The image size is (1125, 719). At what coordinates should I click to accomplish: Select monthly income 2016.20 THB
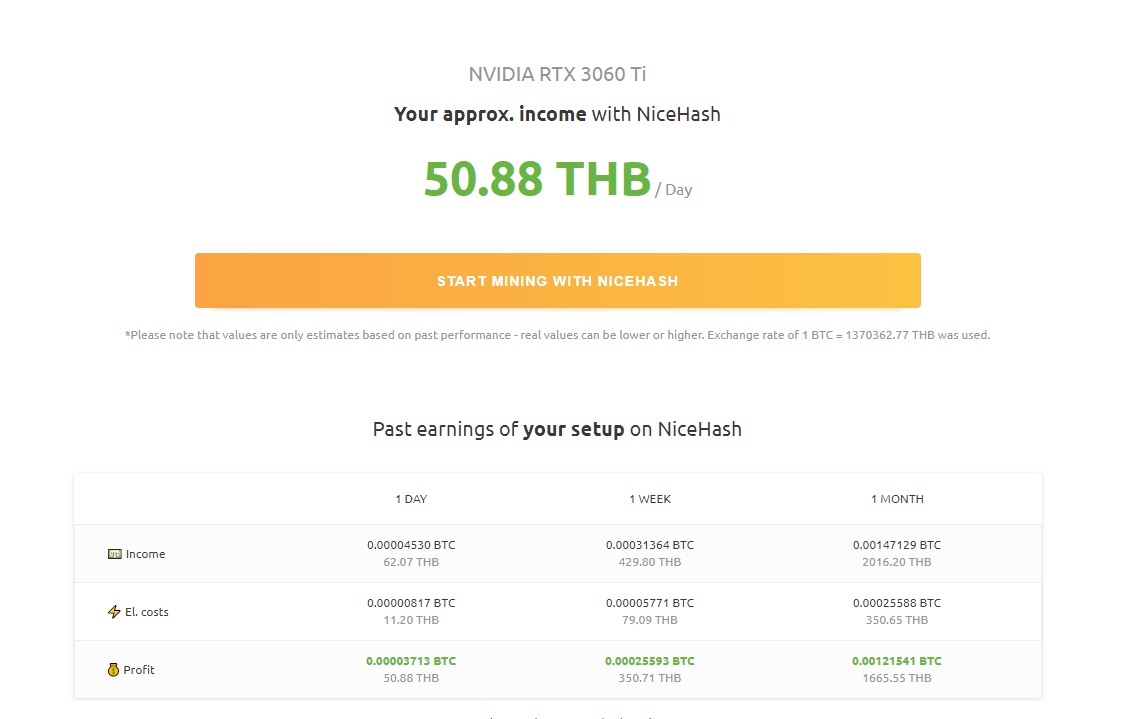click(x=897, y=562)
